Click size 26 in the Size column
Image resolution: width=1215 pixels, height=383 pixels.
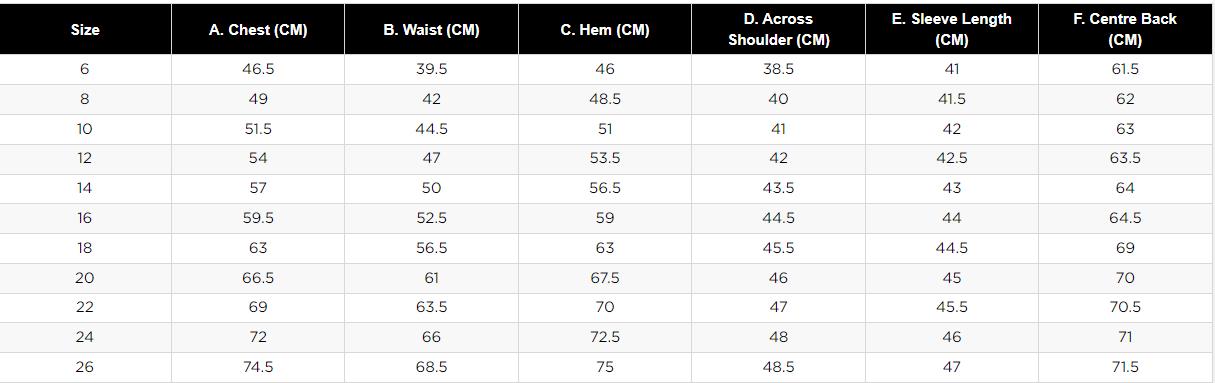click(85, 367)
